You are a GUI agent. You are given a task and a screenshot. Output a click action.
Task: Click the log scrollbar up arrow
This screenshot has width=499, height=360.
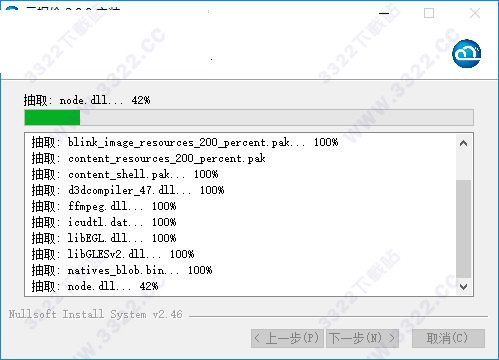pos(463,143)
